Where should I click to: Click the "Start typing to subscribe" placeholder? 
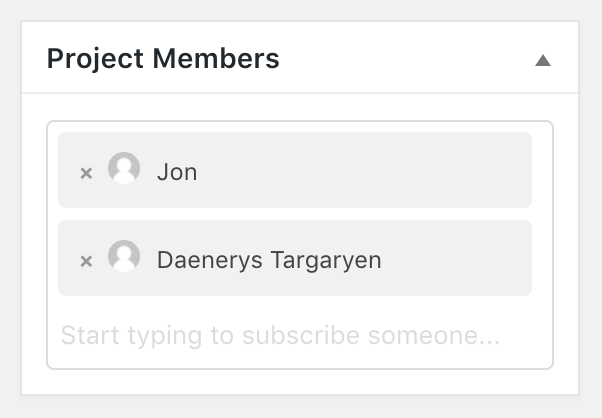point(280,335)
